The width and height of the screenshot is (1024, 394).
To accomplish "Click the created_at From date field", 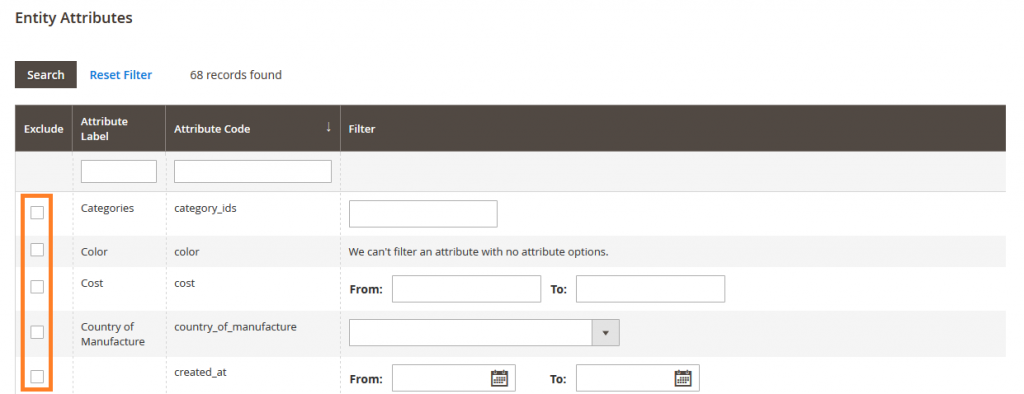I will point(454,378).
